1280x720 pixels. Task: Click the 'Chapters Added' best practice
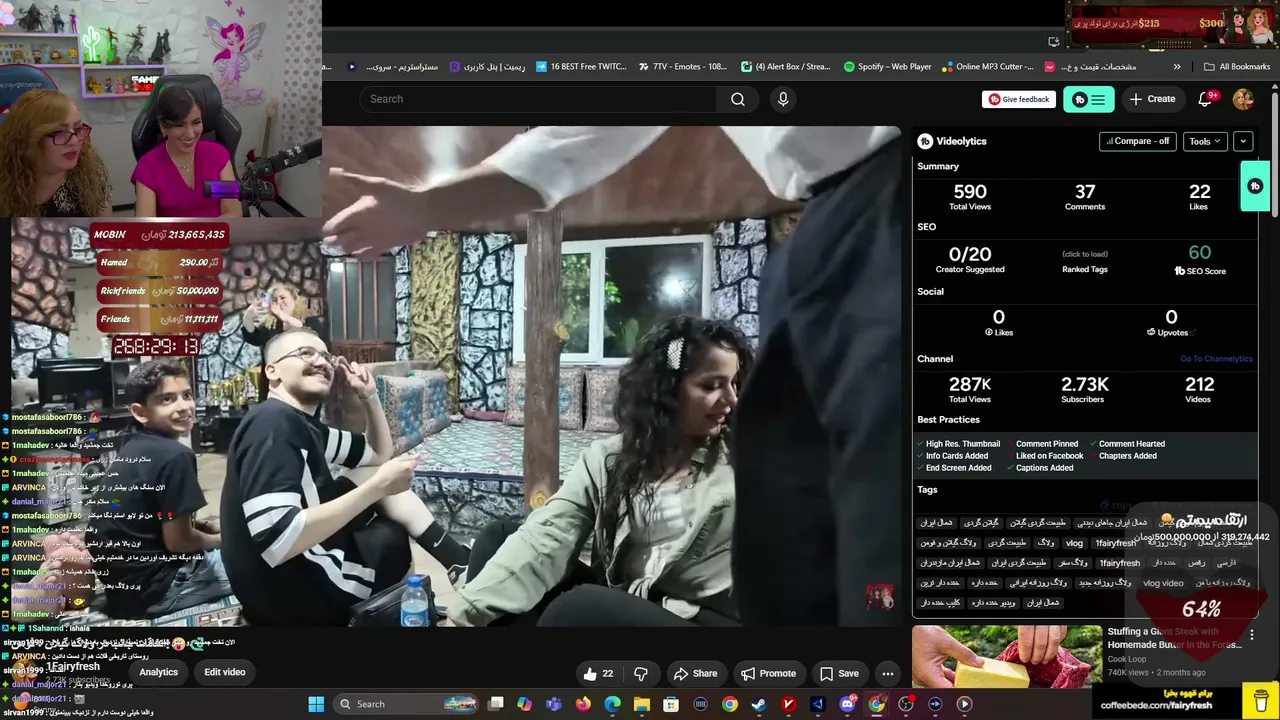click(x=1123, y=456)
